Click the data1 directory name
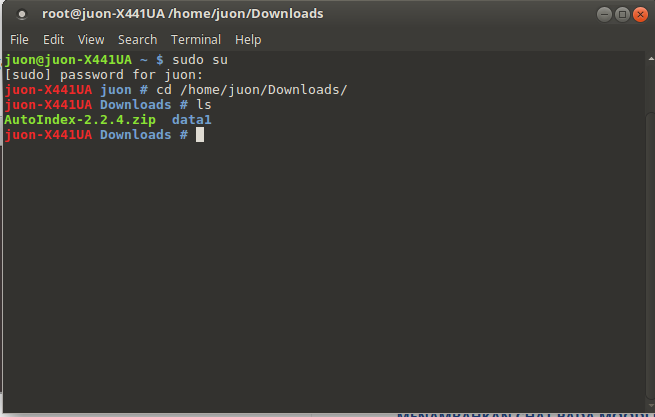This screenshot has height=417, width=655. pos(192,120)
